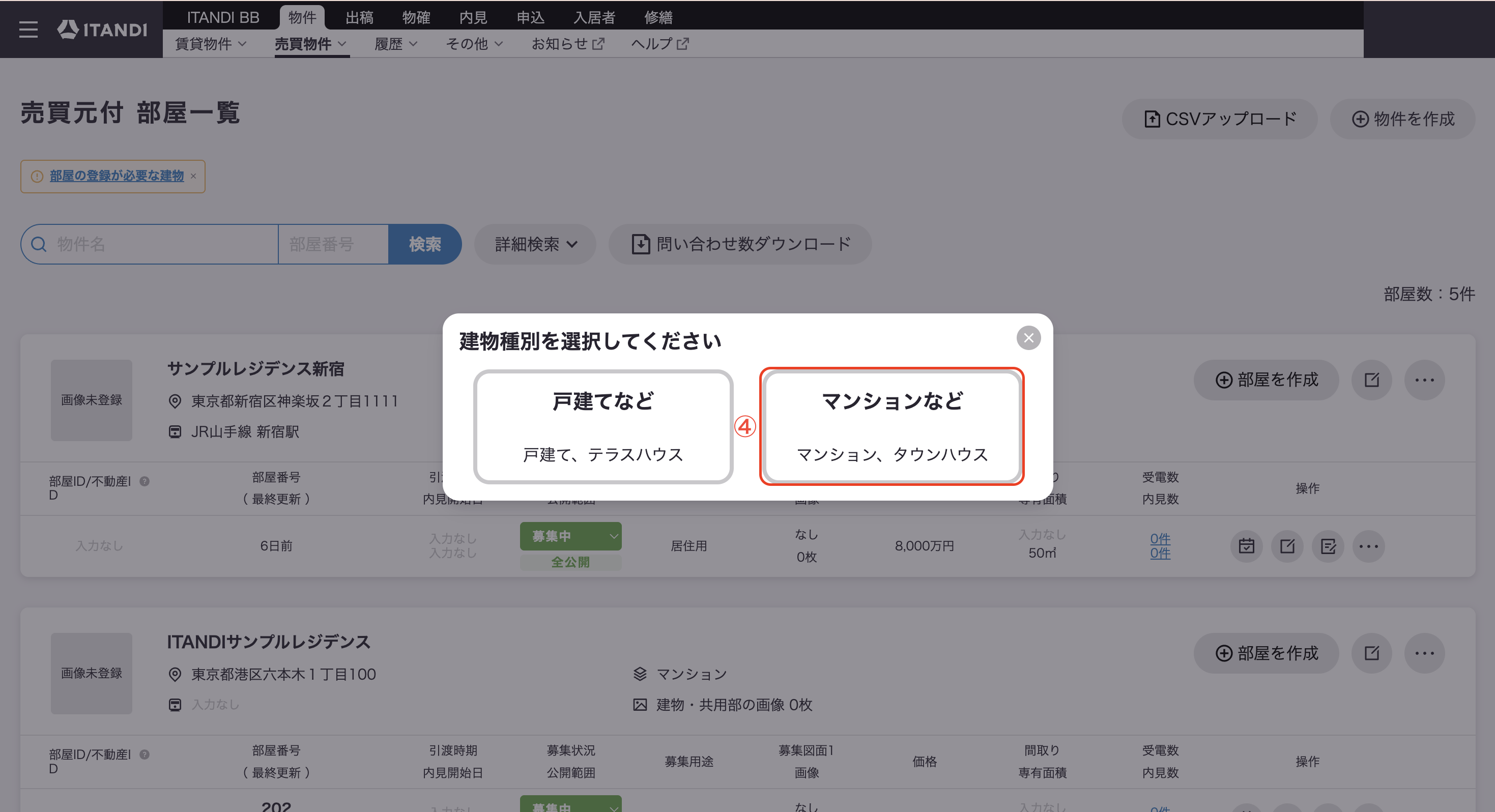Click ITANDIサンプルレジデンス image placeholder
Image resolution: width=1495 pixels, height=812 pixels.
(91, 674)
